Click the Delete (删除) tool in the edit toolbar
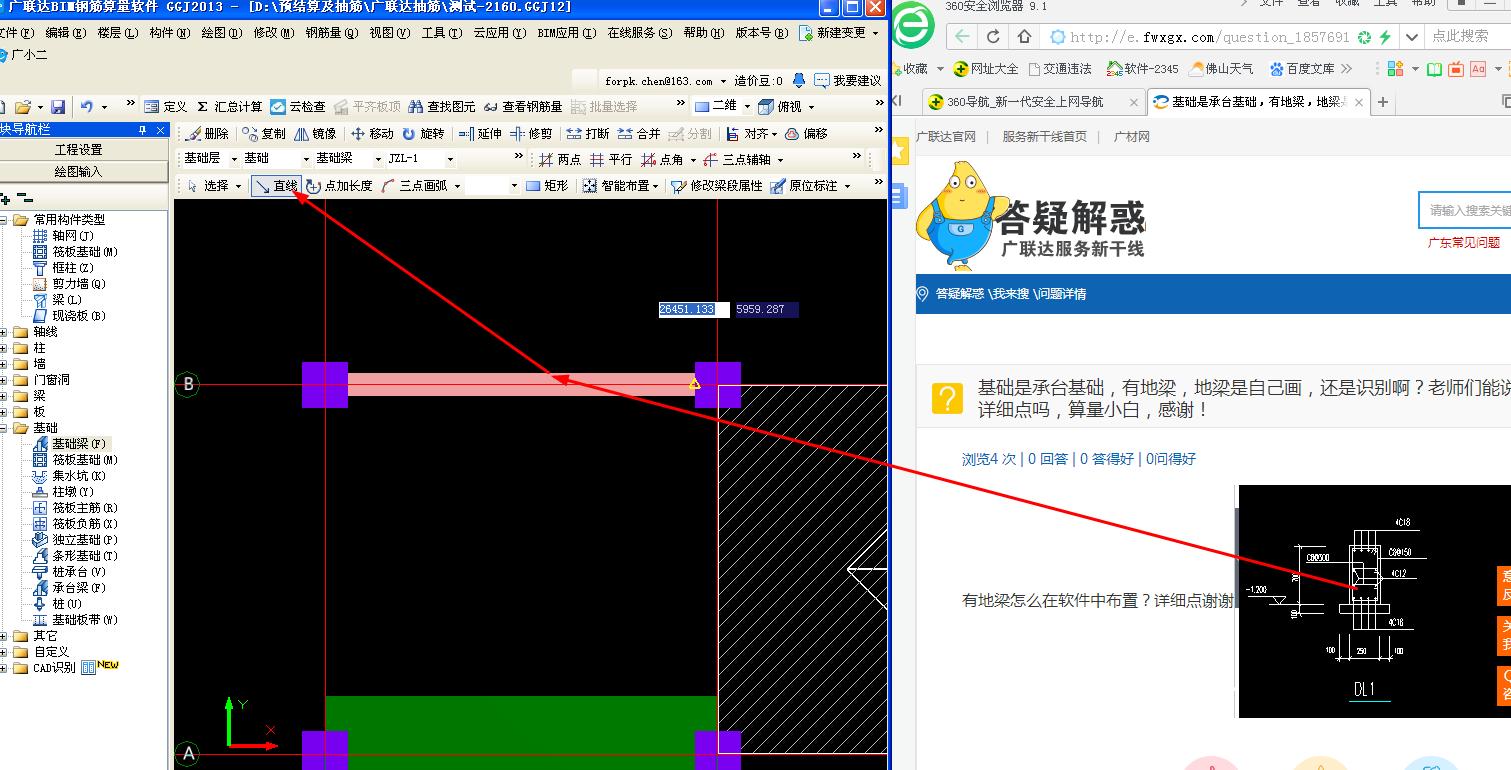1511x770 pixels. pyautogui.click(x=208, y=133)
